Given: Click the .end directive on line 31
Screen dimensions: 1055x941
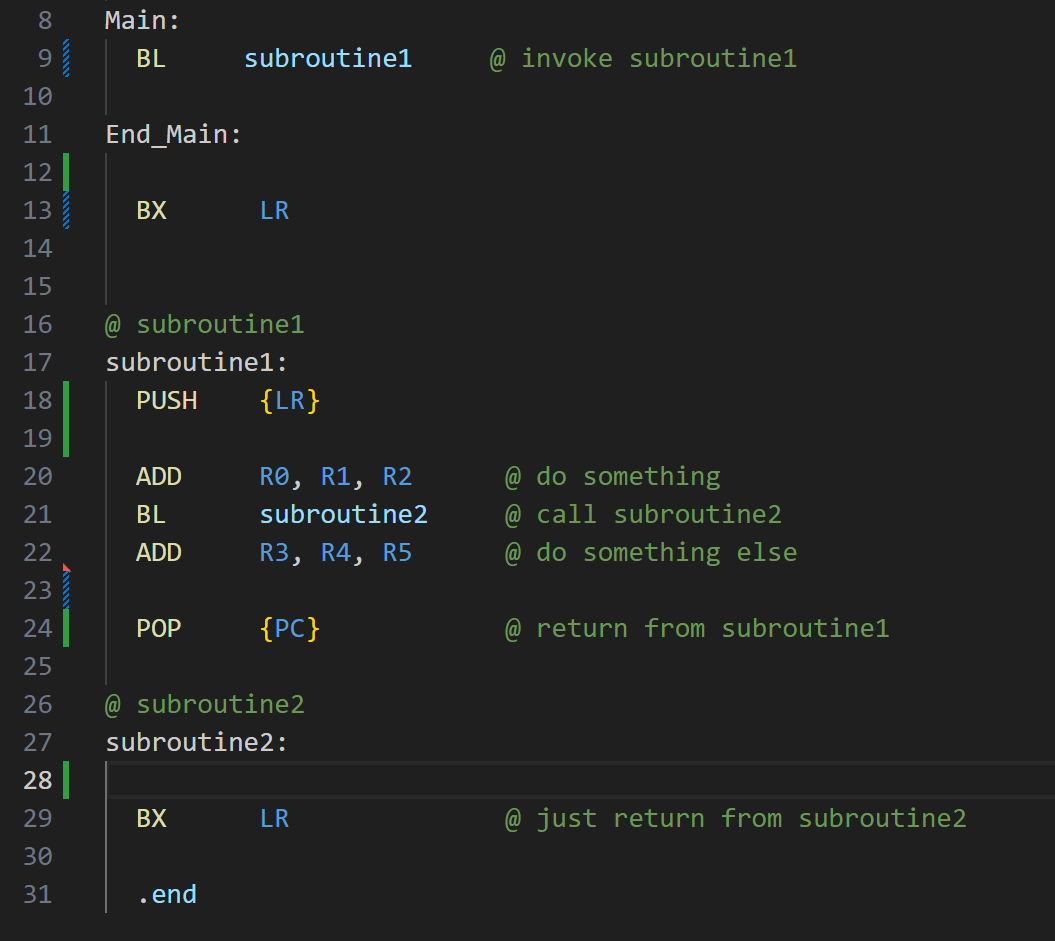Looking at the screenshot, I should (167, 894).
